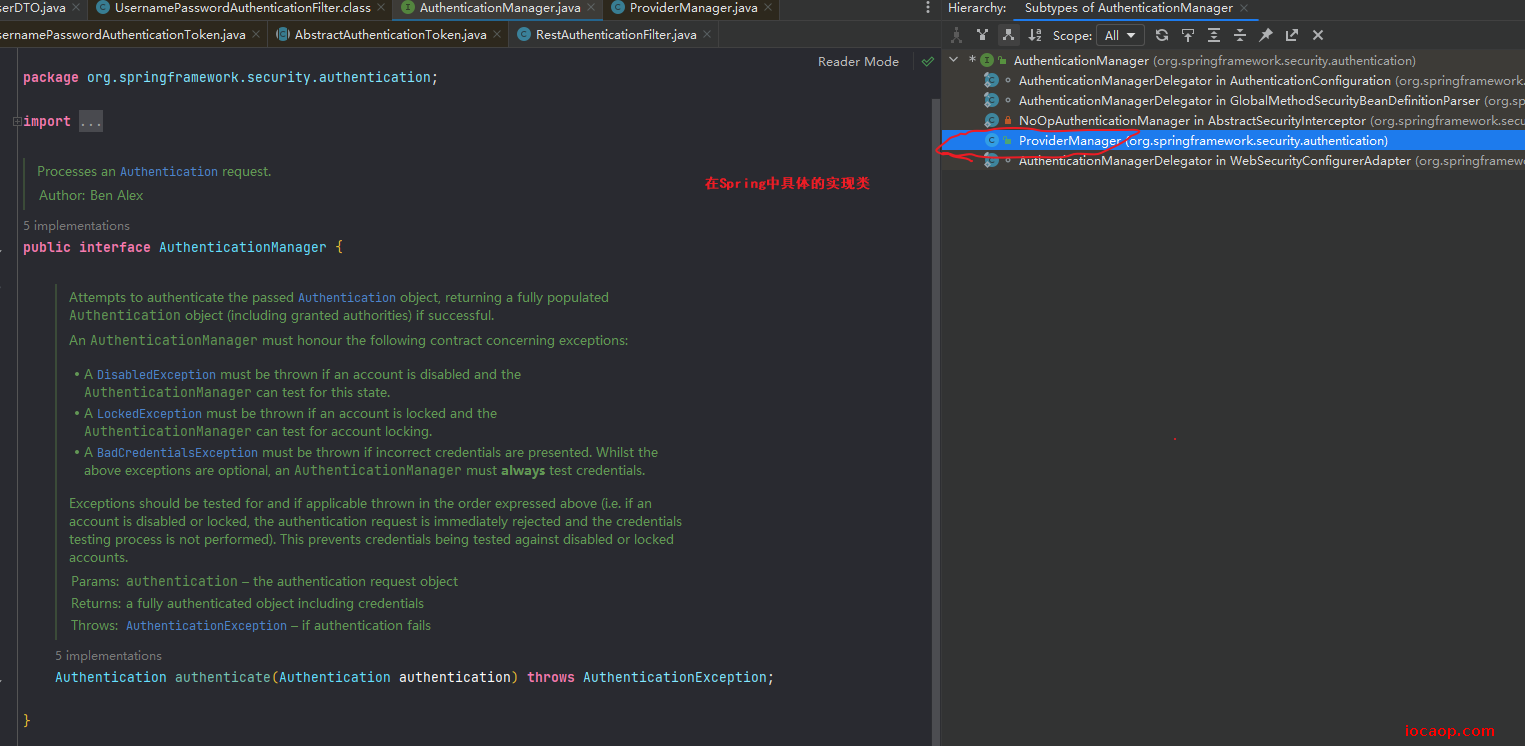Open the BadCredentialsException doc link
Screen dimensions: 1525x746
click(x=177, y=453)
